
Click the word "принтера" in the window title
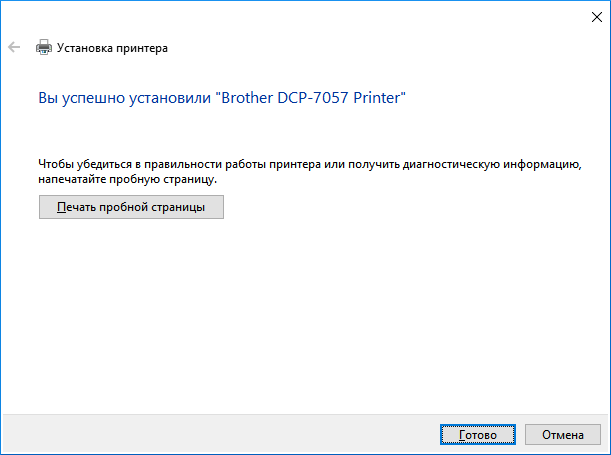pos(142,47)
